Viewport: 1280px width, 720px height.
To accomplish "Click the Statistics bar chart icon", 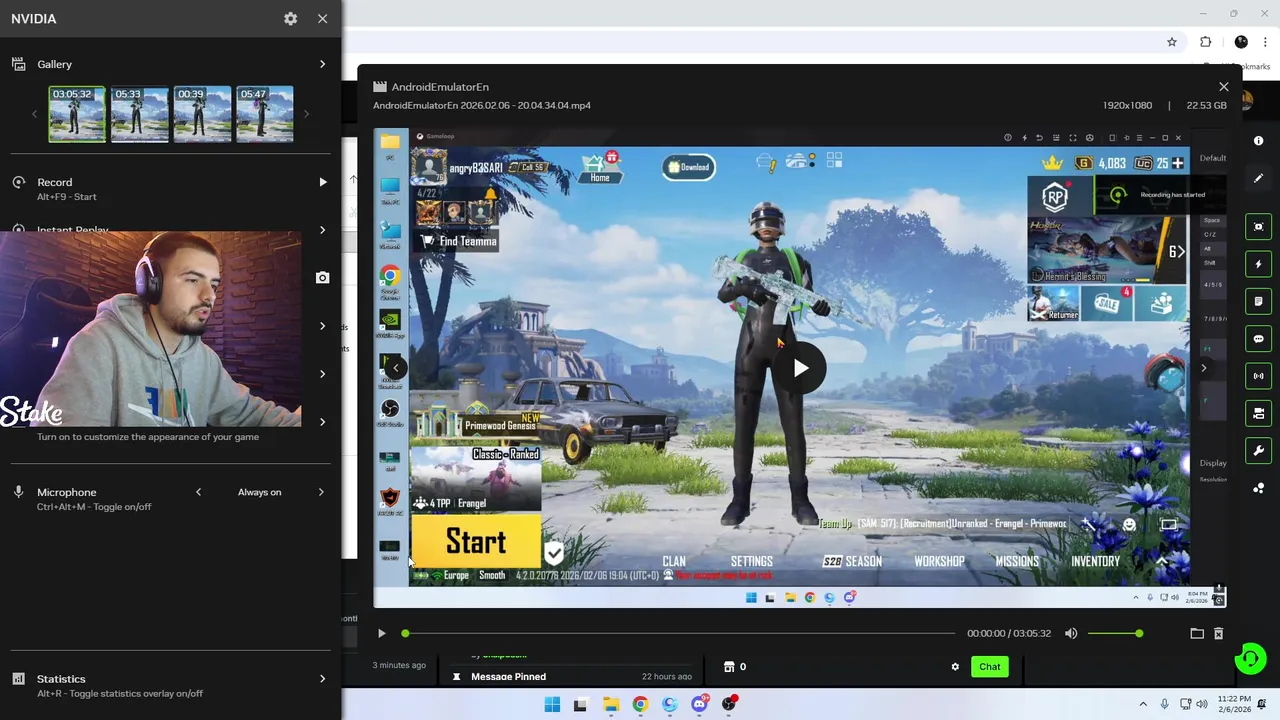I will [x=18, y=679].
